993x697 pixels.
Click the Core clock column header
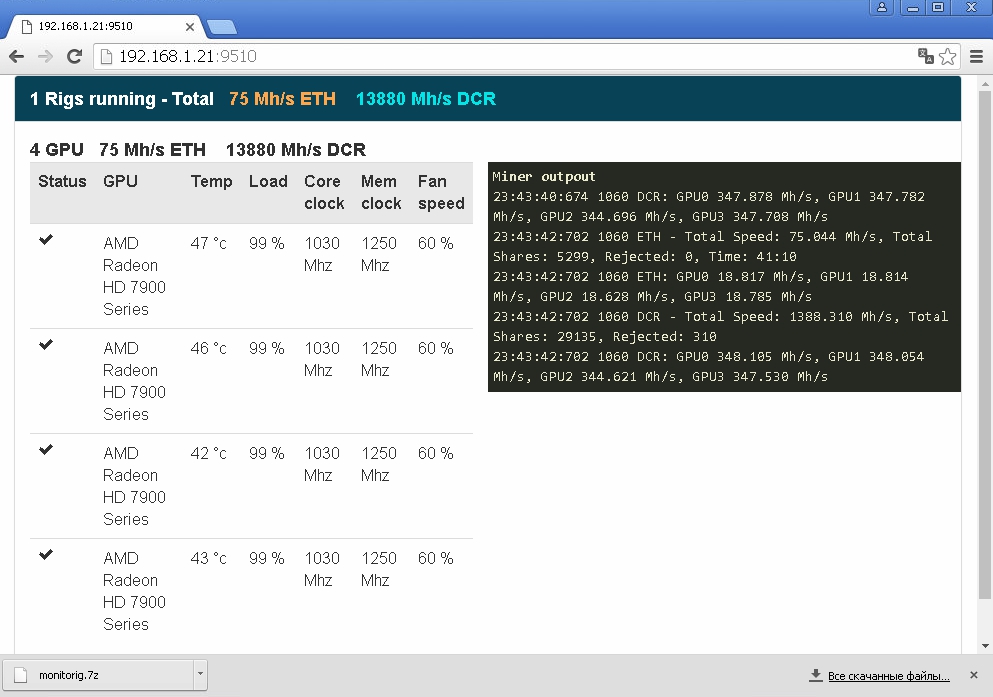[x=324, y=192]
